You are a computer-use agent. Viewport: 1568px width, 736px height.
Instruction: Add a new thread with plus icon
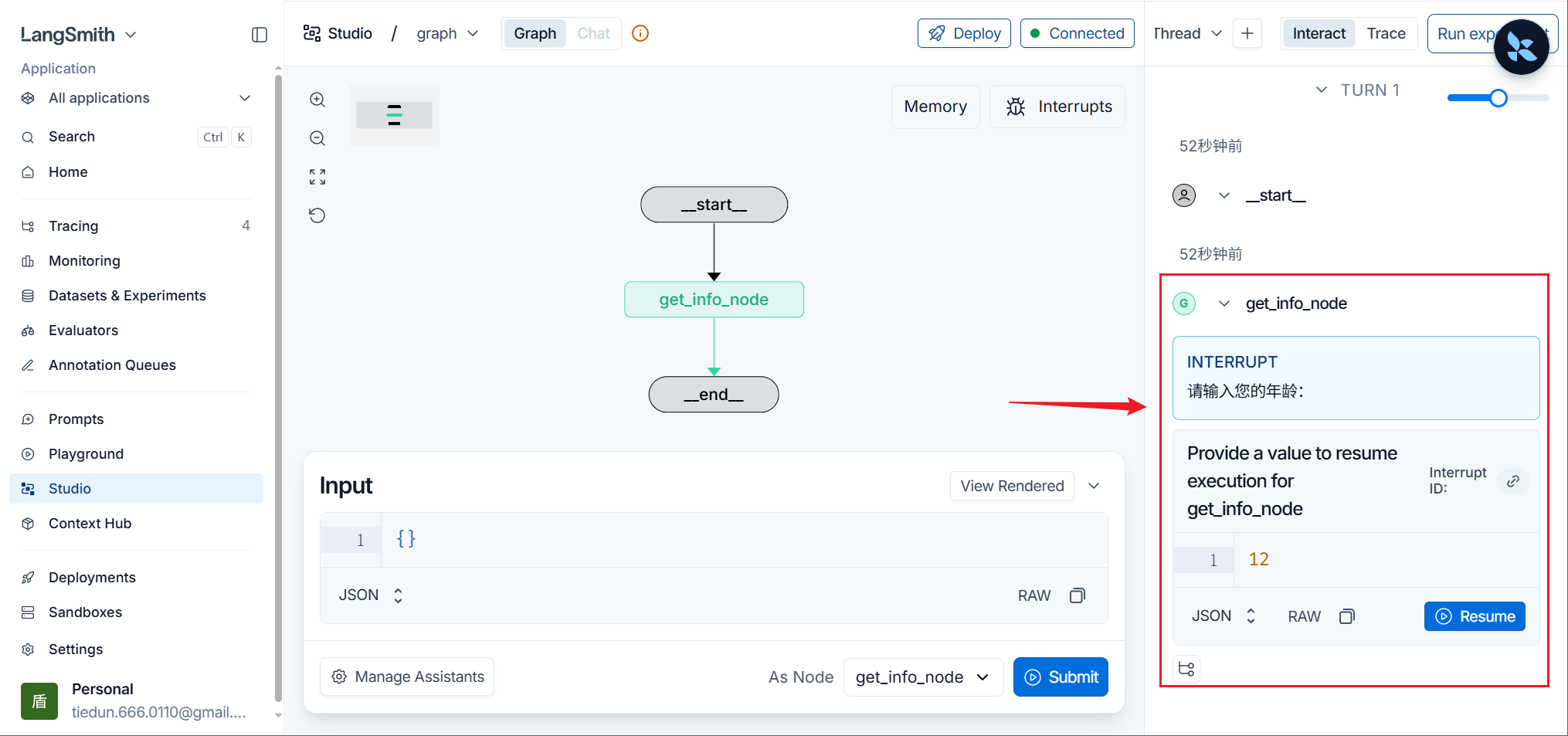coord(1247,33)
